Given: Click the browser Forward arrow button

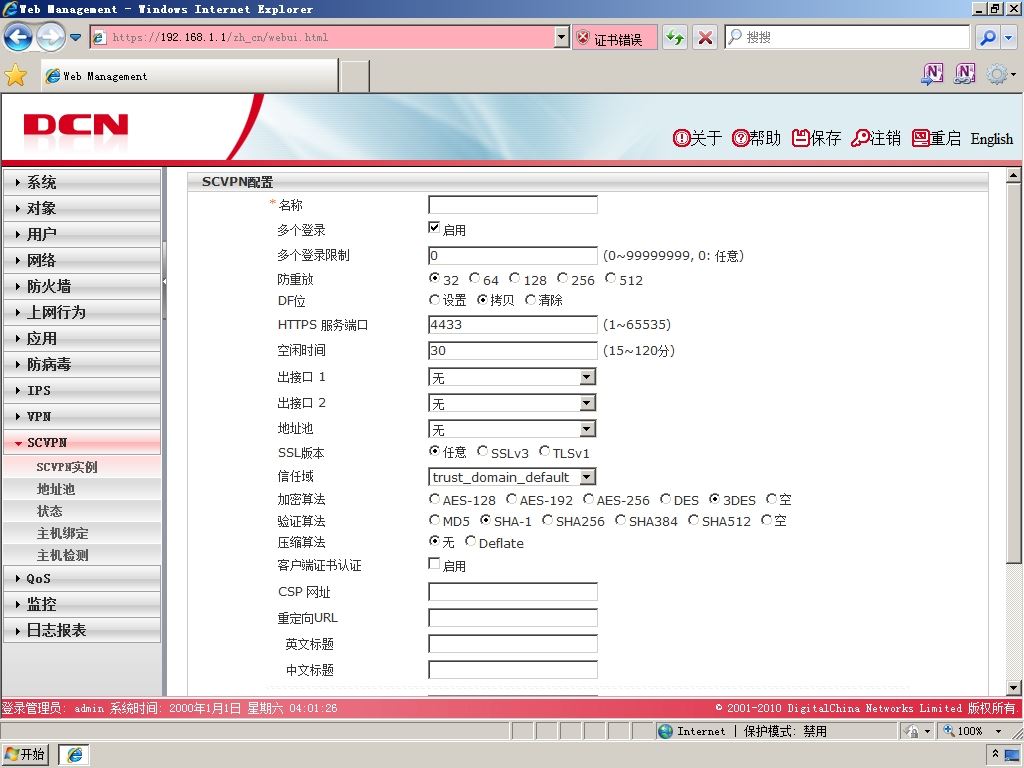Looking at the screenshot, I should click(x=51, y=37).
